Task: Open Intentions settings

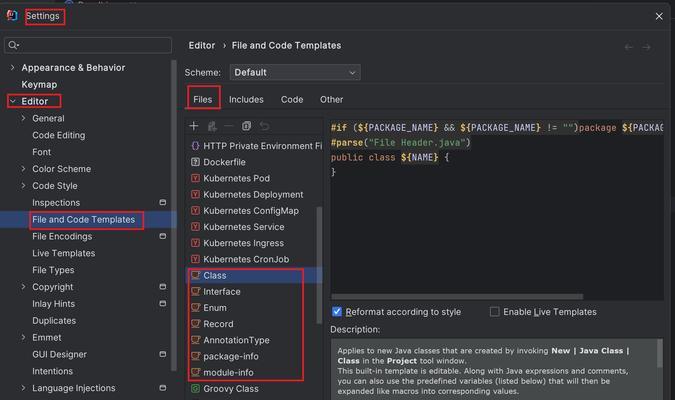Action: pyautogui.click(x=53, y=371)
